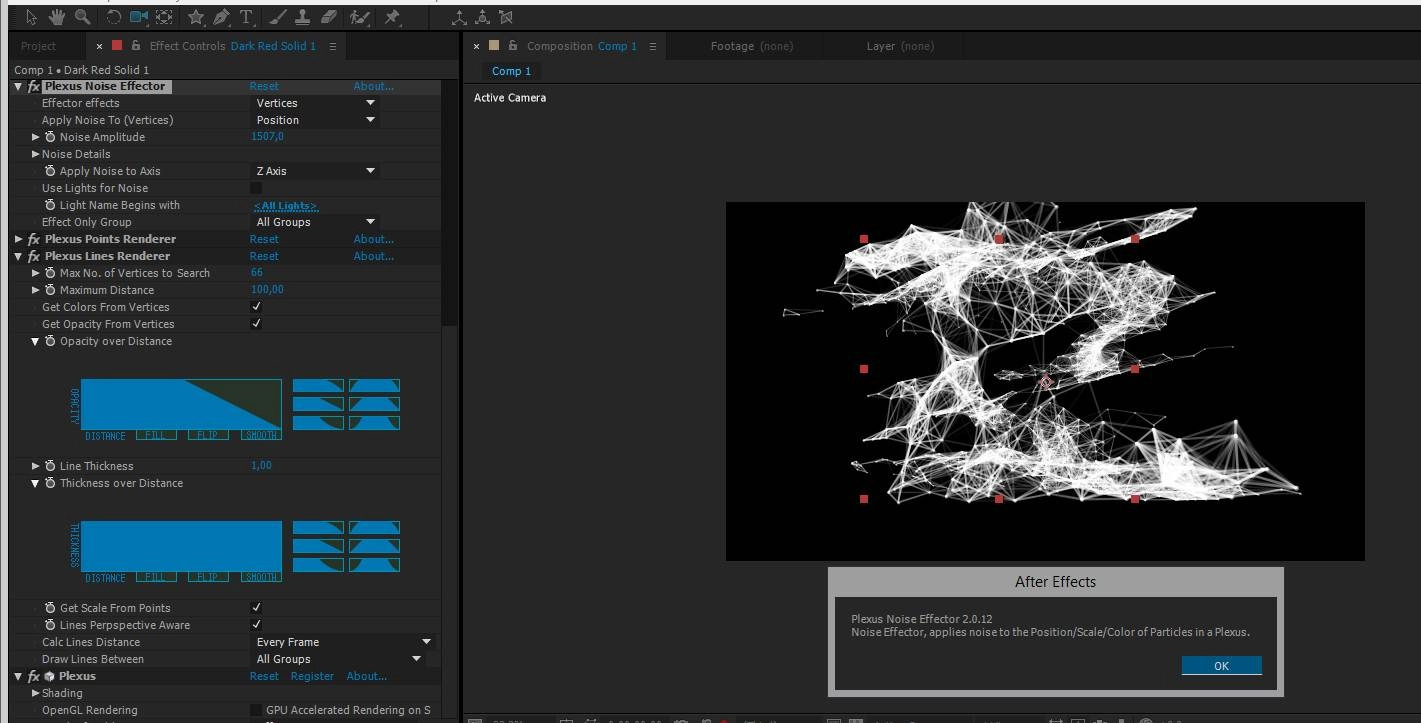Reset the Plexus Noise Effector
This screenshot has height=723, width=1421.
(x=264, y=87)
